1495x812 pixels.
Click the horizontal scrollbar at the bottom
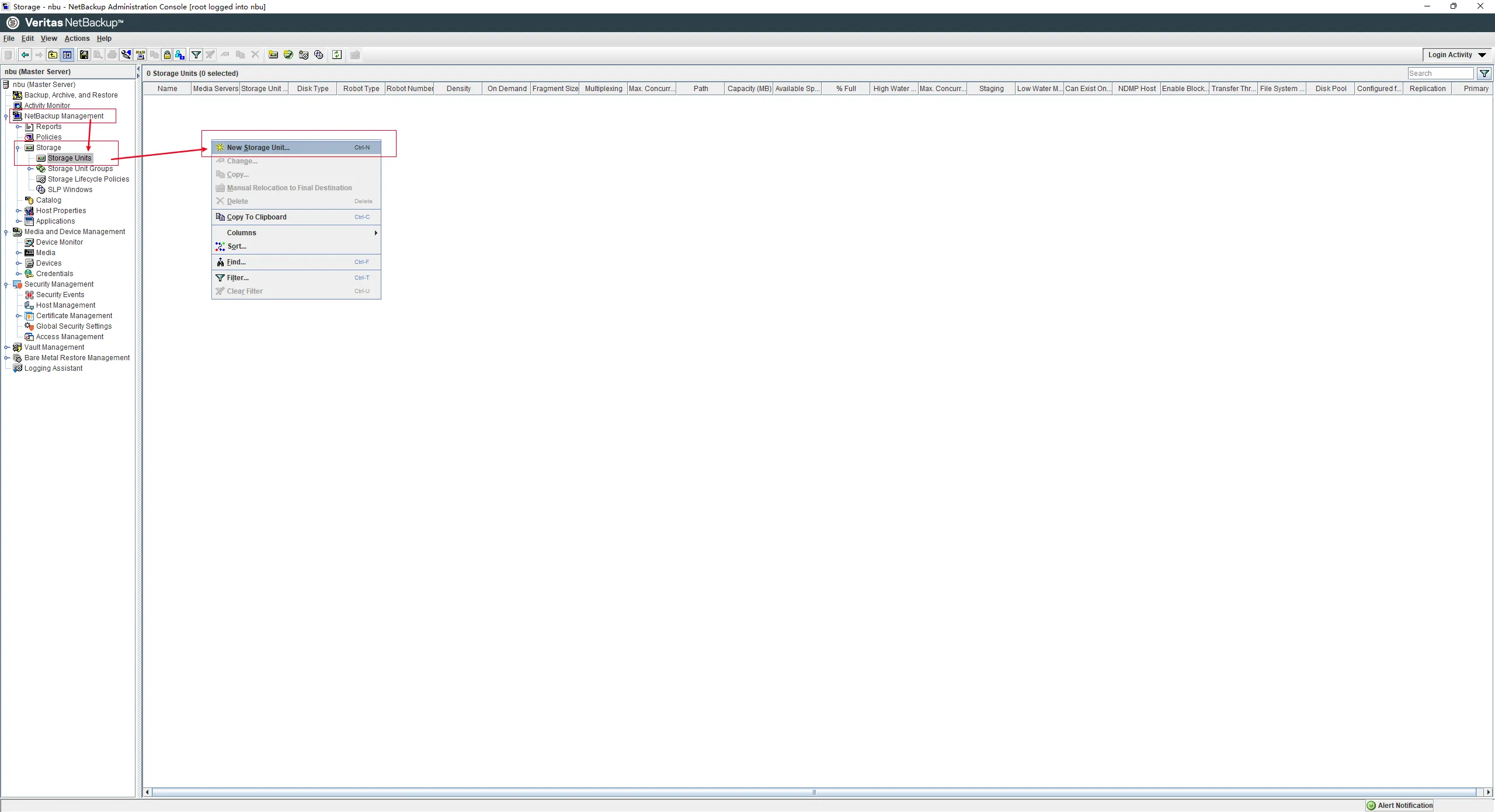click(x=814, y=792)
